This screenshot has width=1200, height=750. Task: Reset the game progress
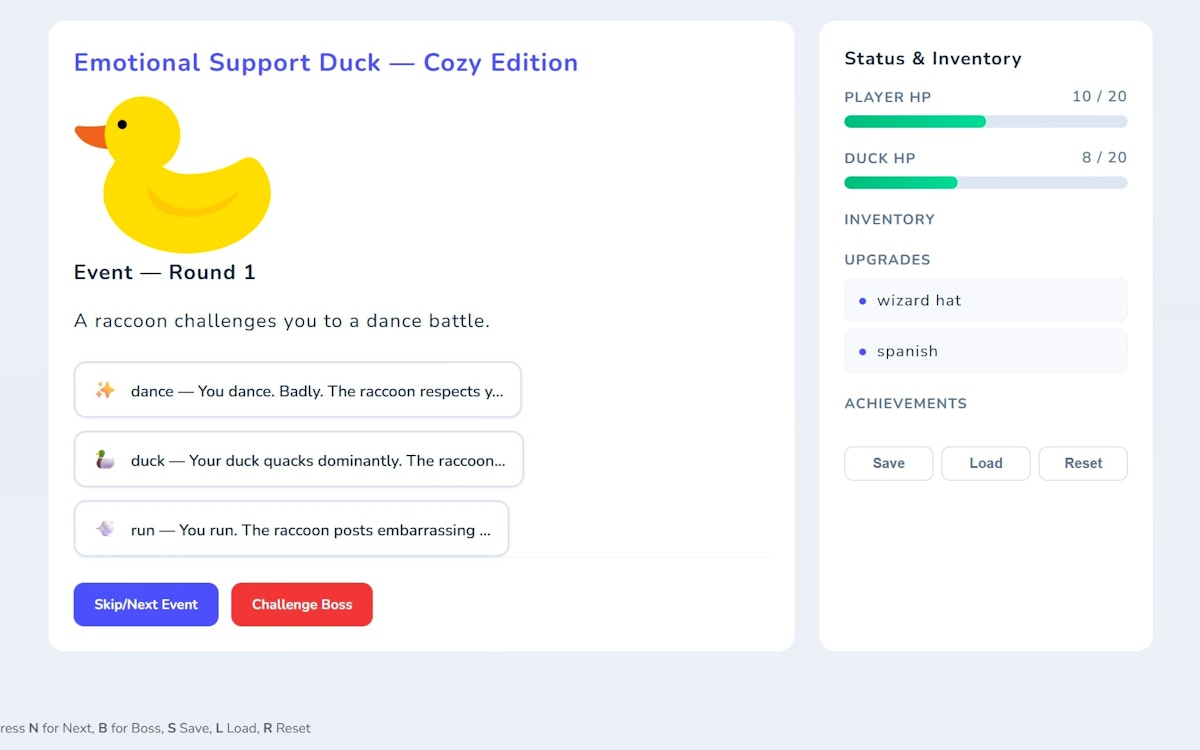click(1083, 463)
